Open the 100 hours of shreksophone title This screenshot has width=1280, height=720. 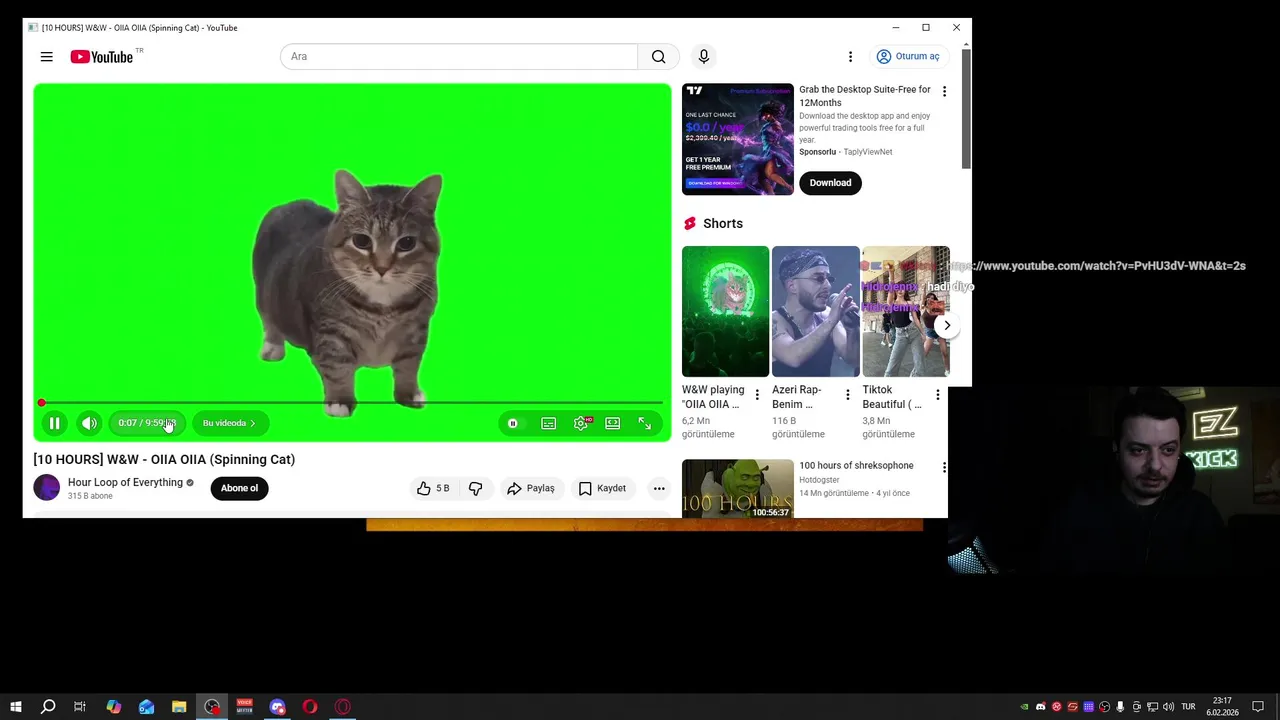pyautogui.click(x=856, y=466)
